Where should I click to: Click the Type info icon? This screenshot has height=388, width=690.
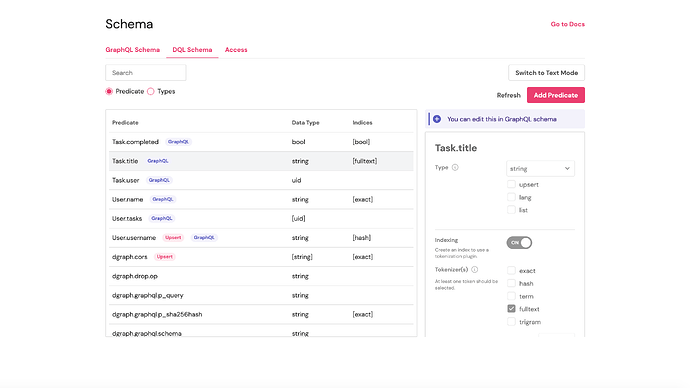tap(455, 167)
